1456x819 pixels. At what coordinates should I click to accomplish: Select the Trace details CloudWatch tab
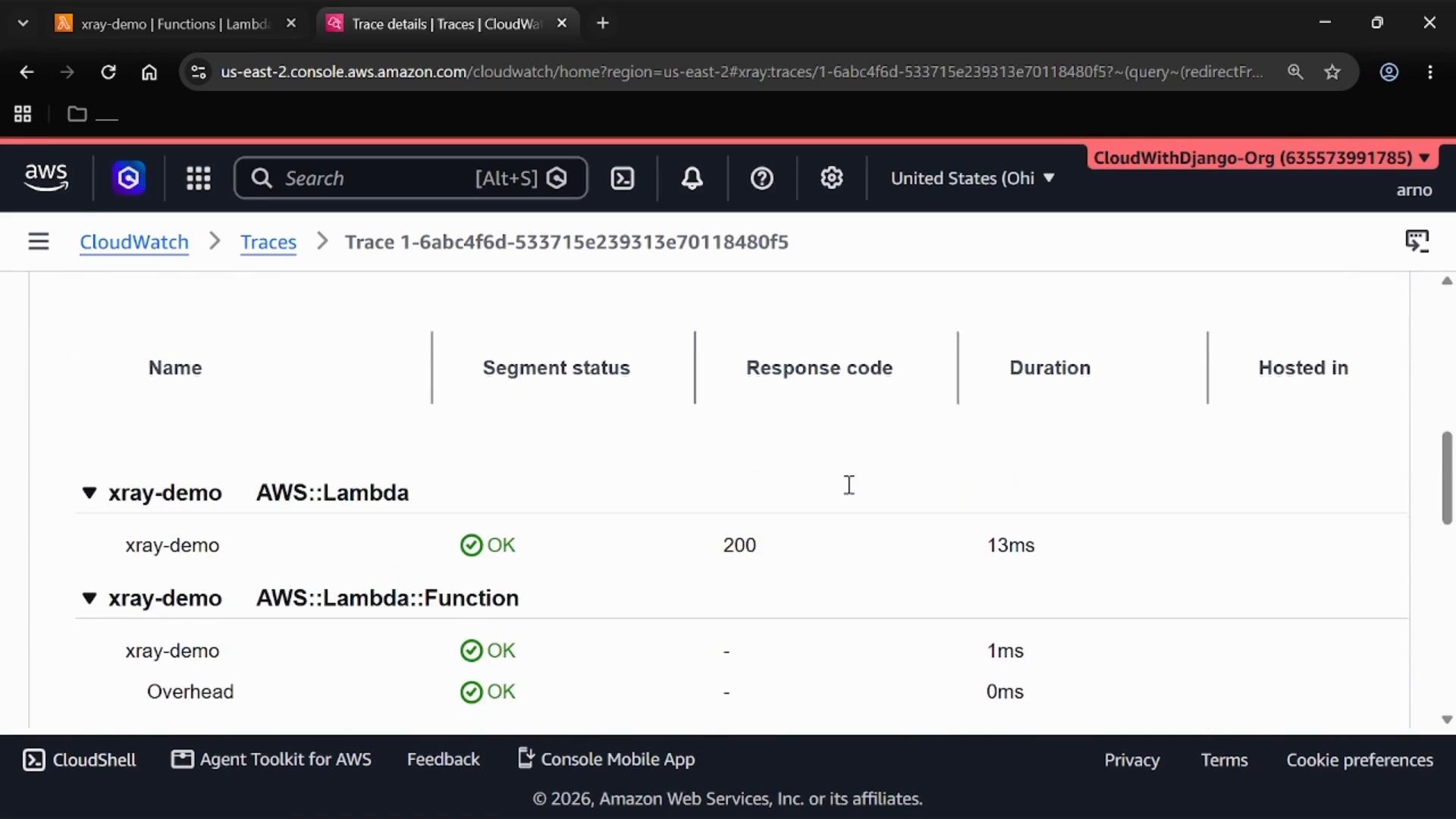(x=447, y=24)
